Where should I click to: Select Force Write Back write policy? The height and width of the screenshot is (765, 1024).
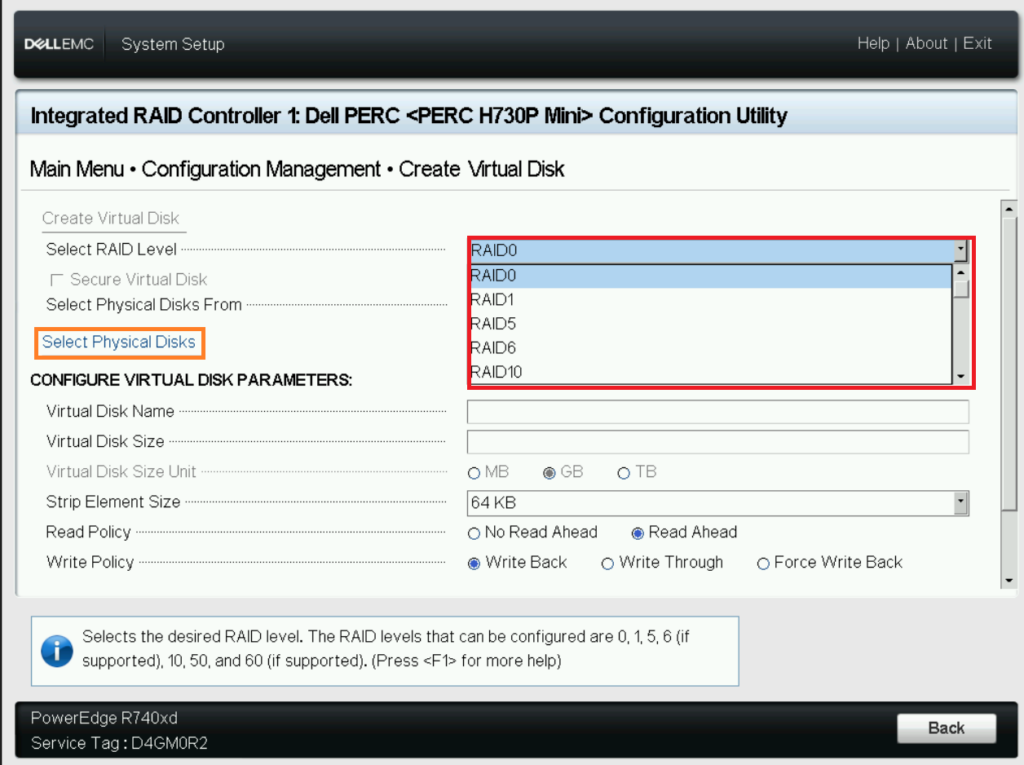point(763,564)
